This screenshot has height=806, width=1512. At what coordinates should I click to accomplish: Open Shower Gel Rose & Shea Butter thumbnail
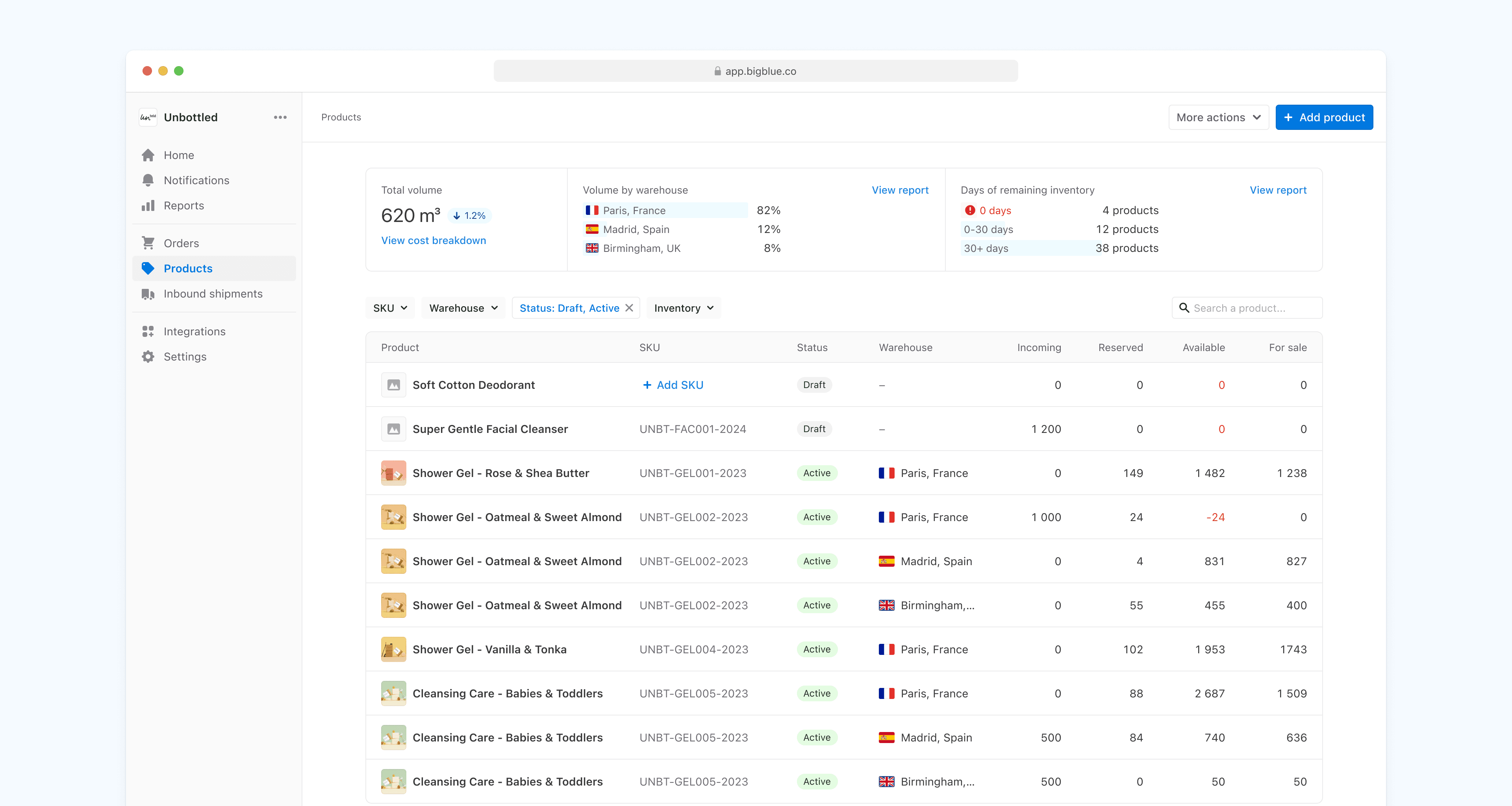point(393,473)
